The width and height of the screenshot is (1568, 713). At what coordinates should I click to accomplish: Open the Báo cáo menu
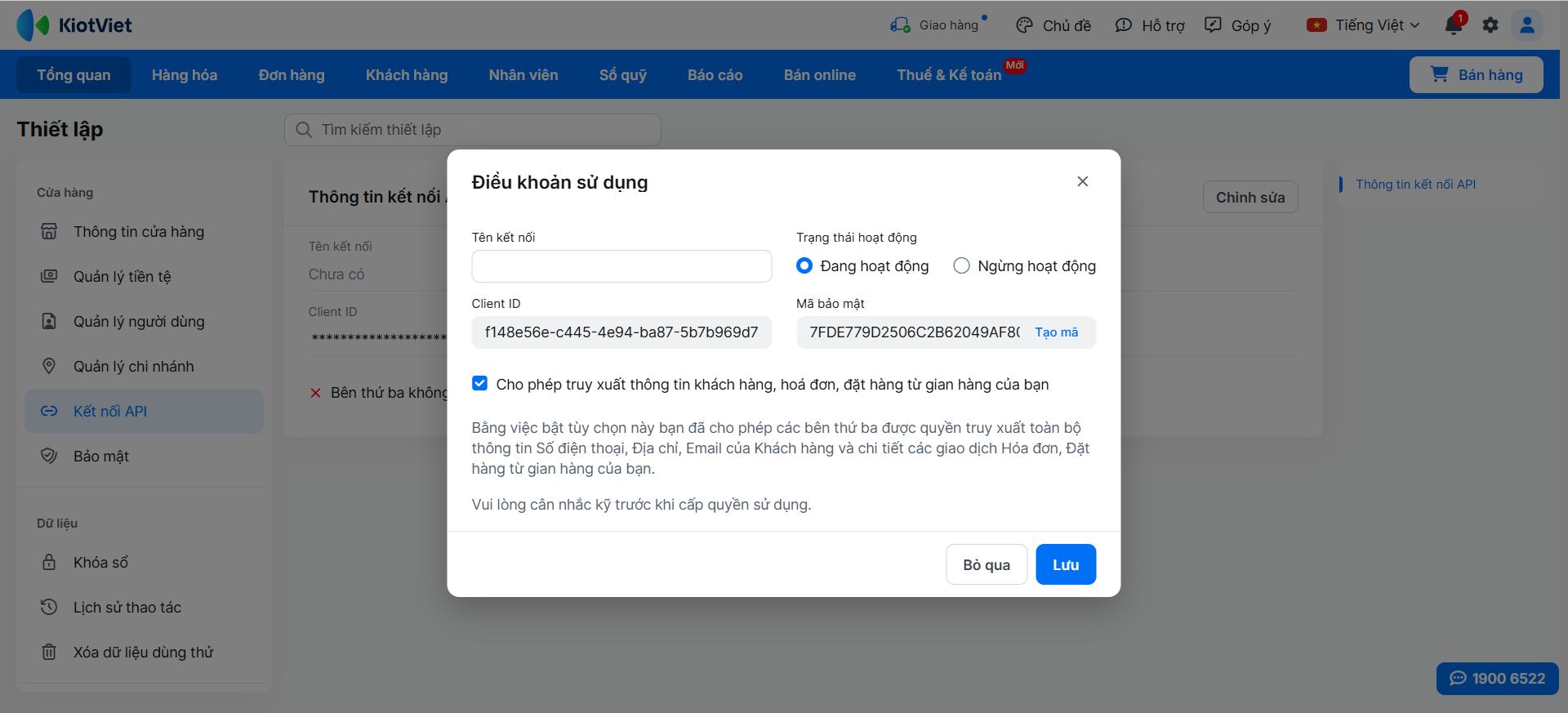click(x=715, y=75)
